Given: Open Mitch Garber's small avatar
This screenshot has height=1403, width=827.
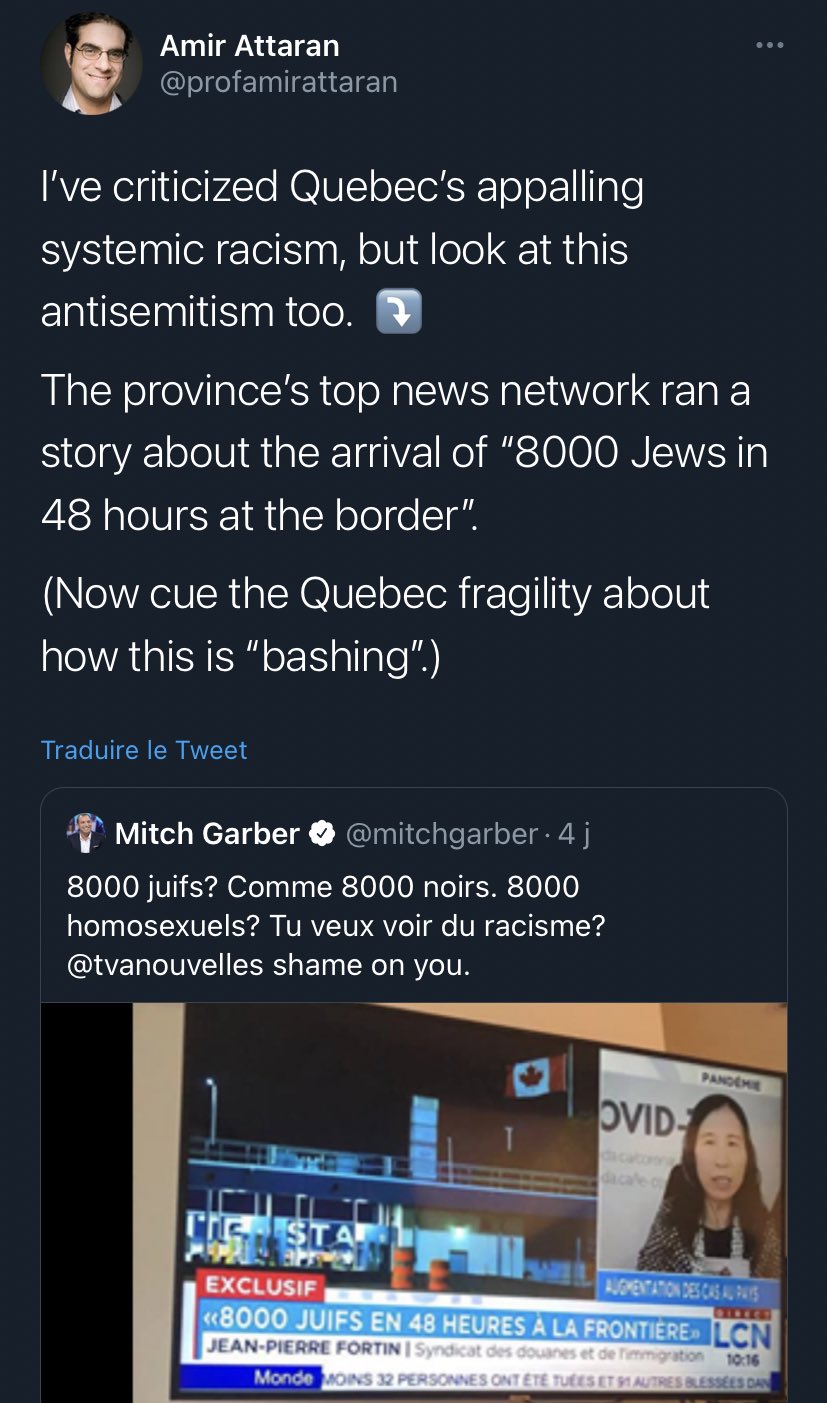Looking at the screenshot, I should [86, 833].
